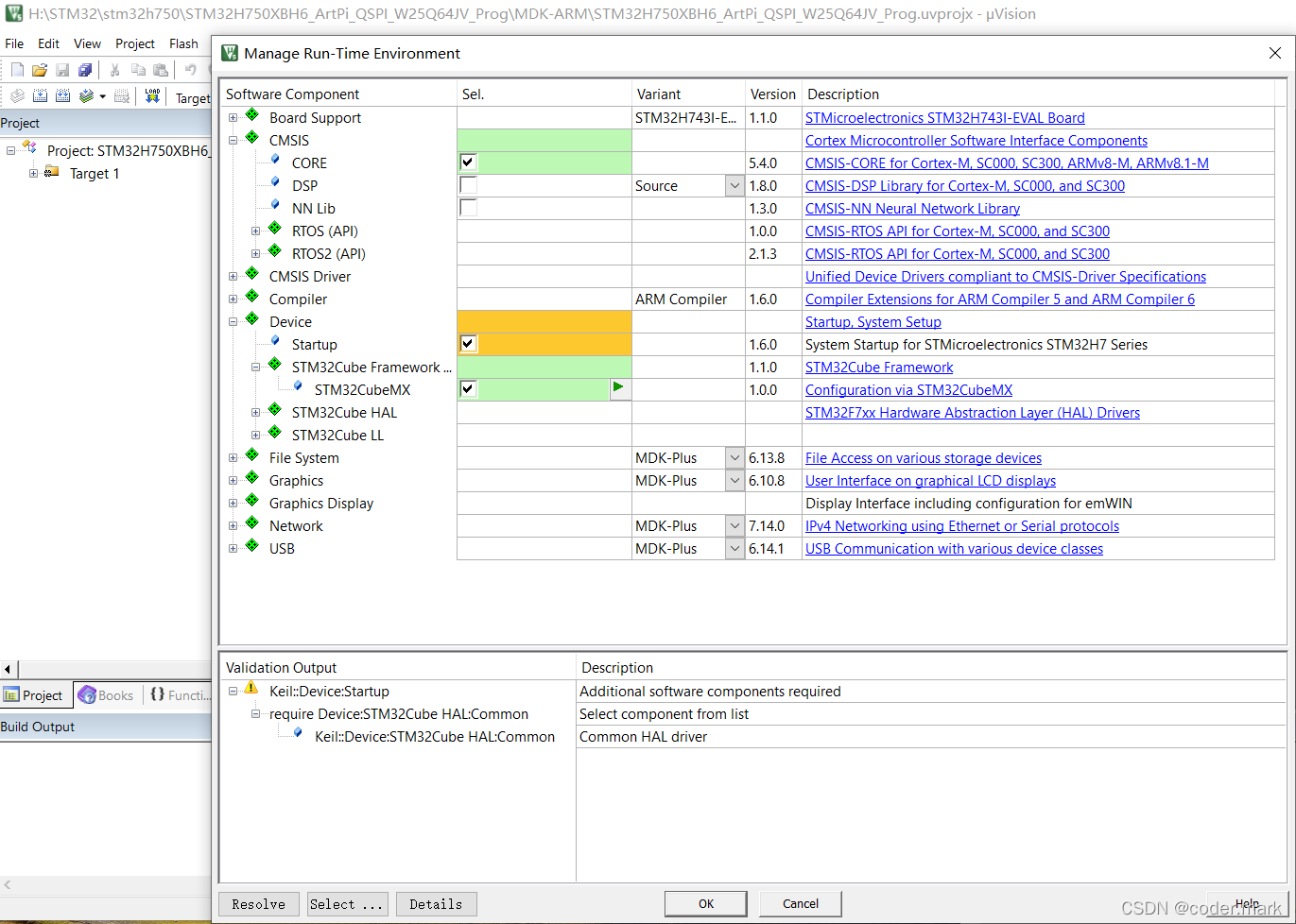1296x924 pixels.
Task: Select the Keil::Device:STM32Cube HAL:Common validation row
Action: 435,737
